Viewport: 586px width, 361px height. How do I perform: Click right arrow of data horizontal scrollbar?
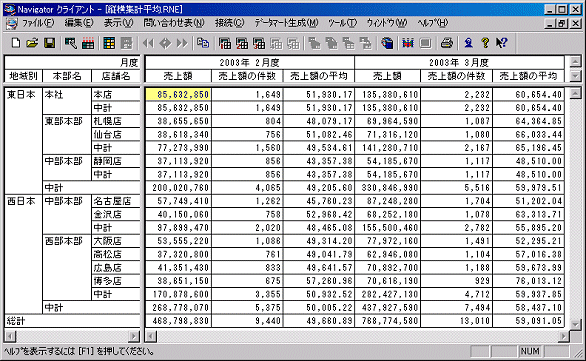564,336
